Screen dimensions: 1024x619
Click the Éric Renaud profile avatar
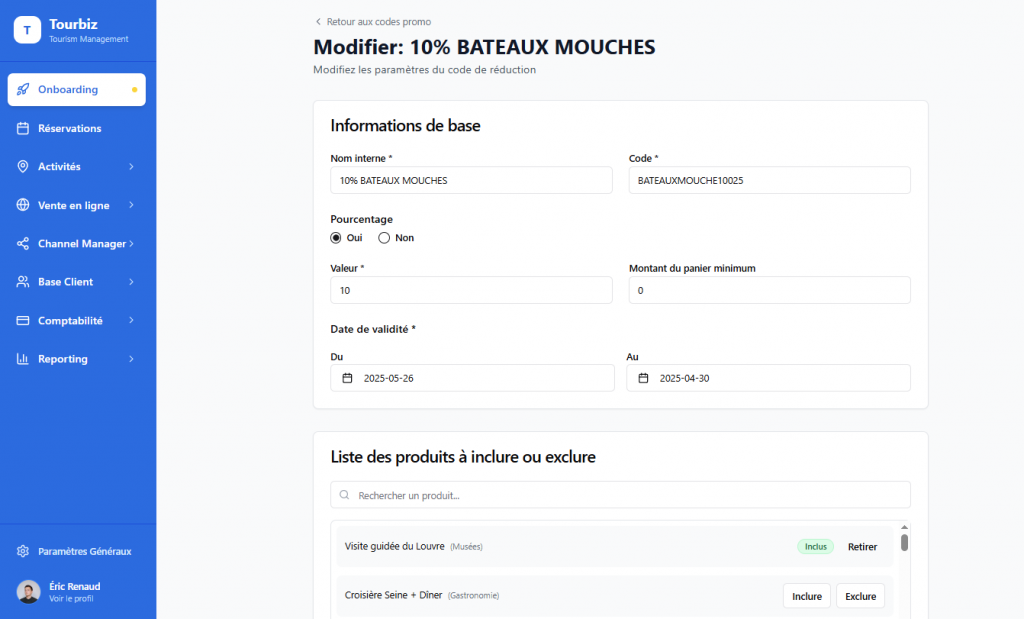tap(28, 591)
